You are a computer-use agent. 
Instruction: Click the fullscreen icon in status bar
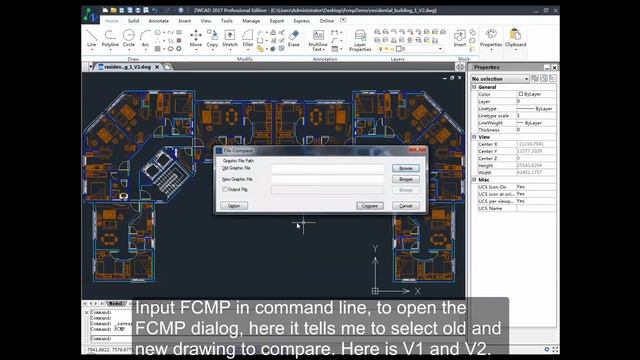pos(555,349)
